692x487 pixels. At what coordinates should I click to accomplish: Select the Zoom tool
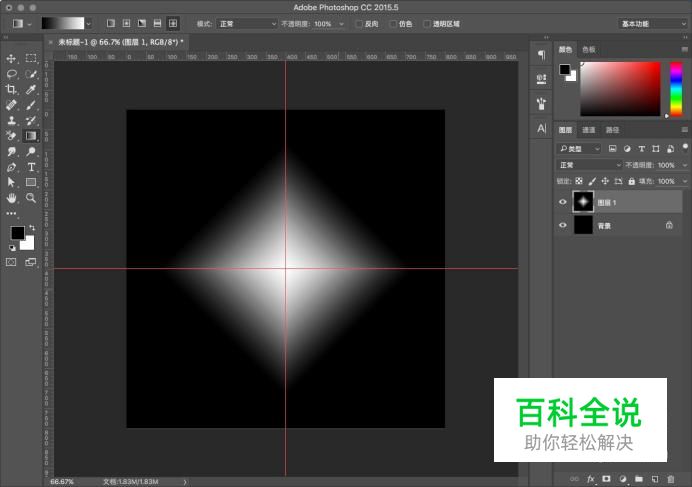click(31, 198)
